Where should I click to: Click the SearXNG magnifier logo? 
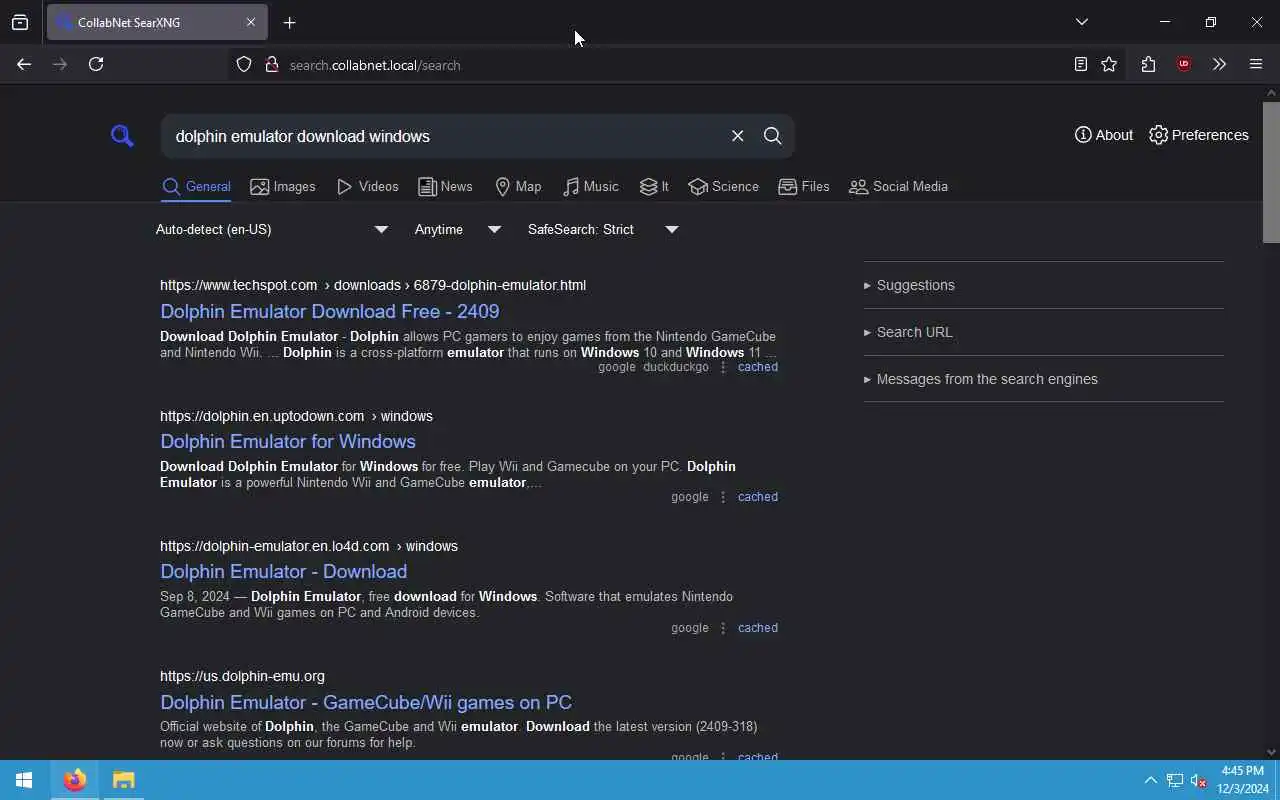click(x=122, y=136)
